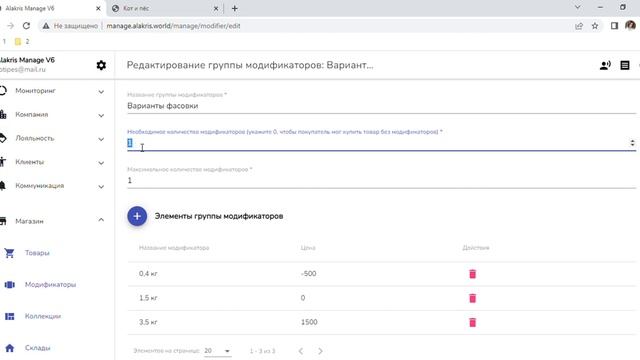Select the Alakris Manage V6 tab
Viewport: 640px width, 360px height.
point(51,8)
